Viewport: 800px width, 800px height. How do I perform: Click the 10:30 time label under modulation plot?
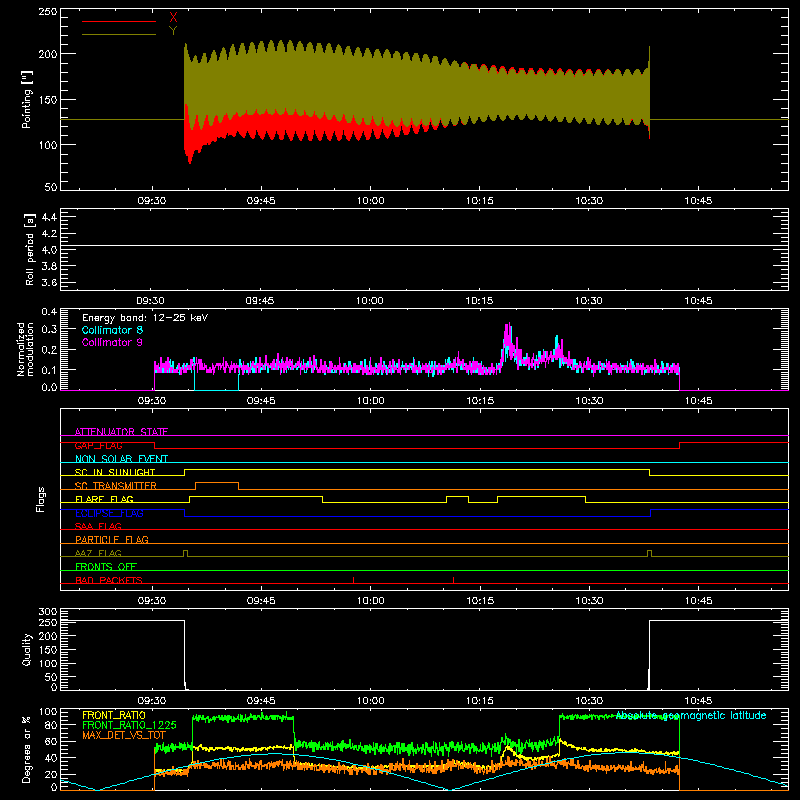click(x=589, y=401)
